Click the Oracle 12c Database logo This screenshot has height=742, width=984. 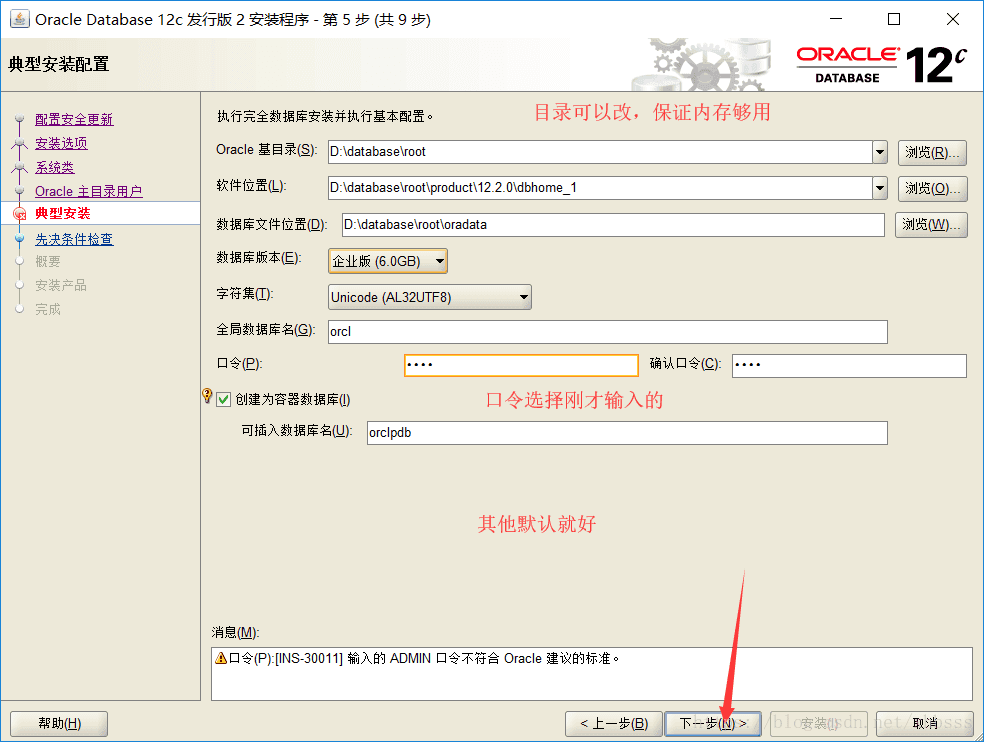[x=881, y=64]
